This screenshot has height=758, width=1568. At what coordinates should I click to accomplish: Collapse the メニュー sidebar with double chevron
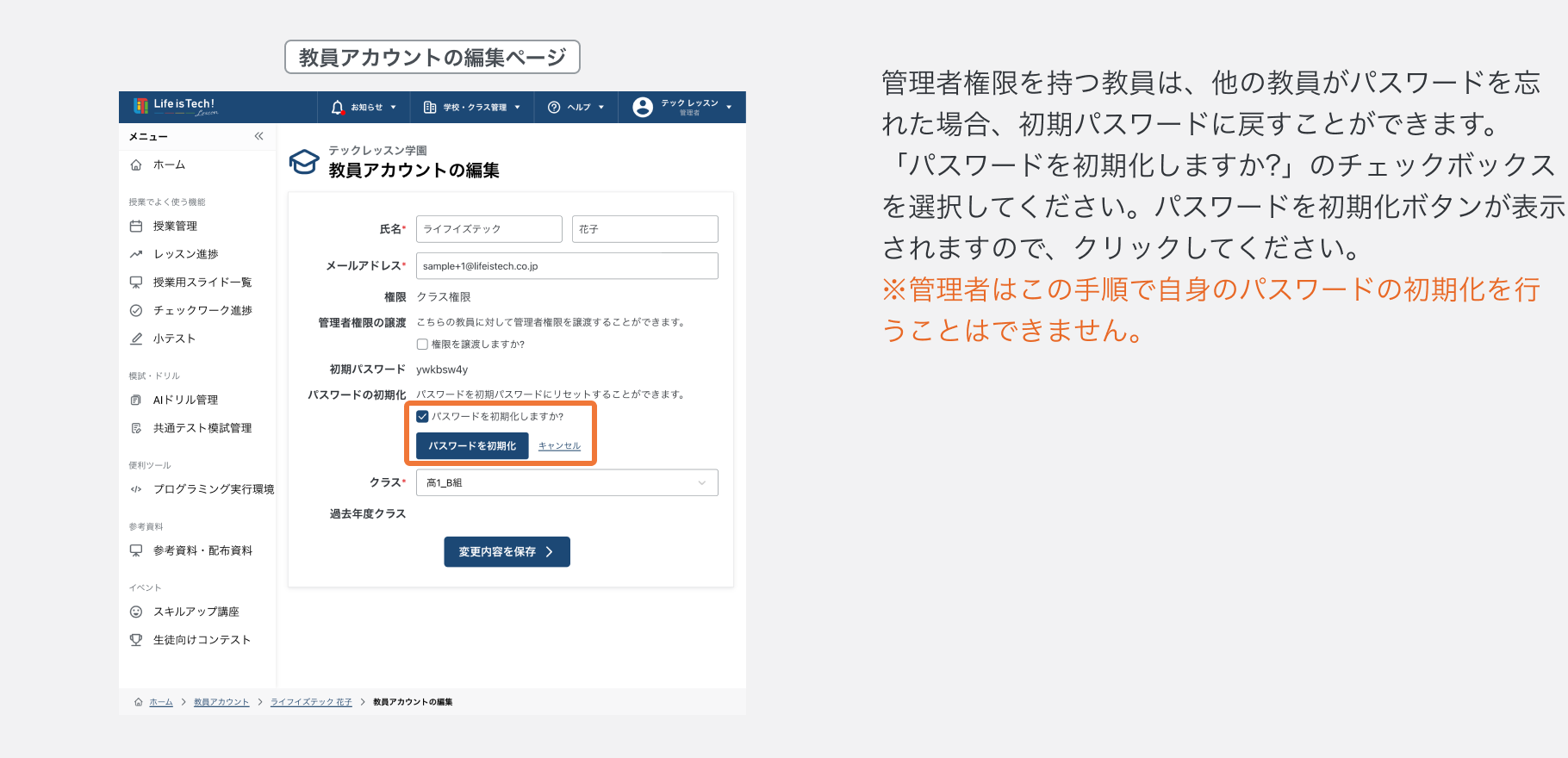pyautogui.click(x=258, y=136)
